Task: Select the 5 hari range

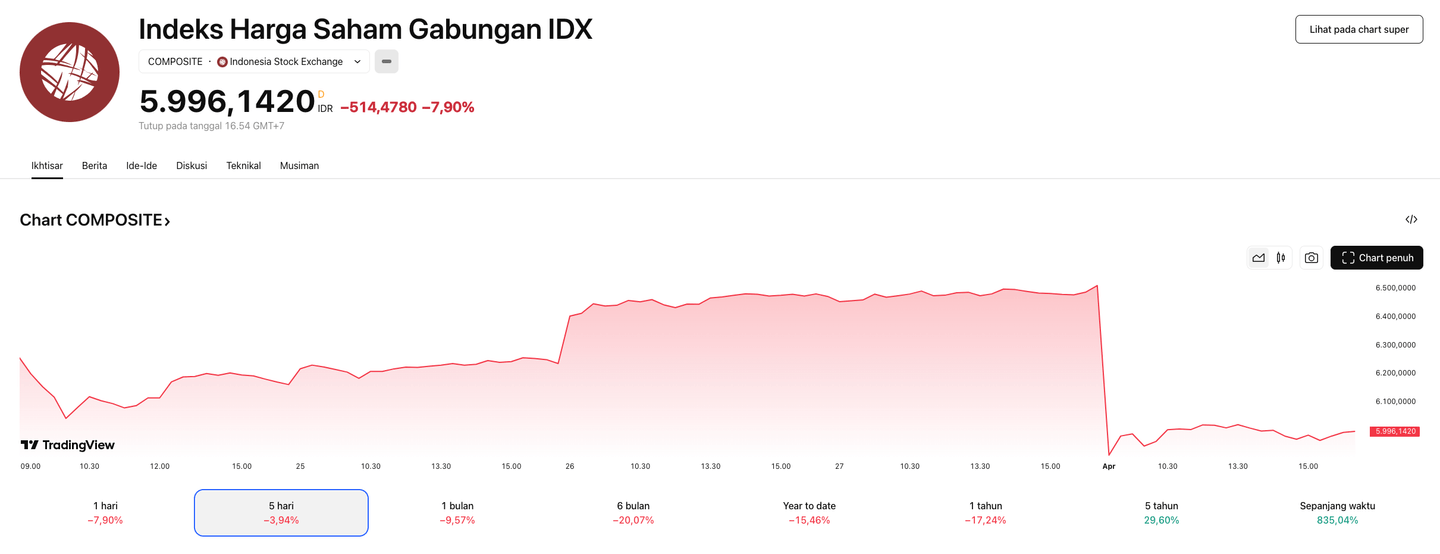Action: [x=281, y=513]
